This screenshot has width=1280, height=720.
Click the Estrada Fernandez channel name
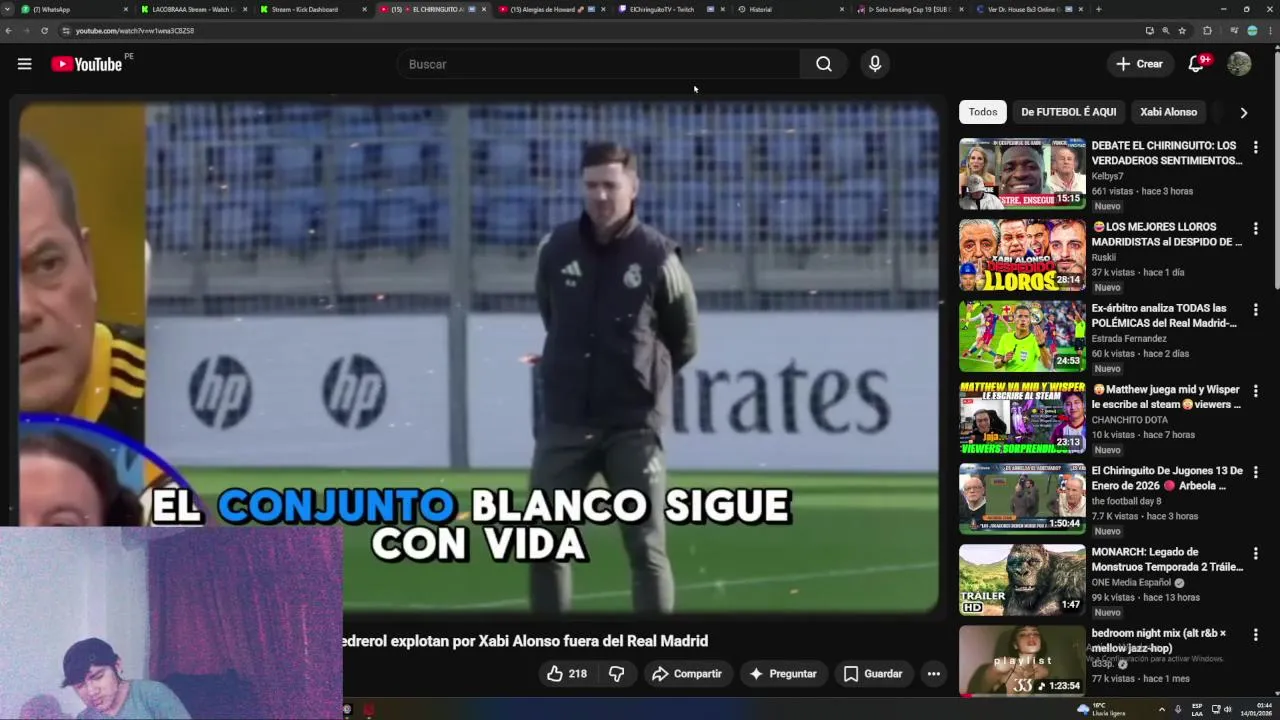(x=1129, y=338)
